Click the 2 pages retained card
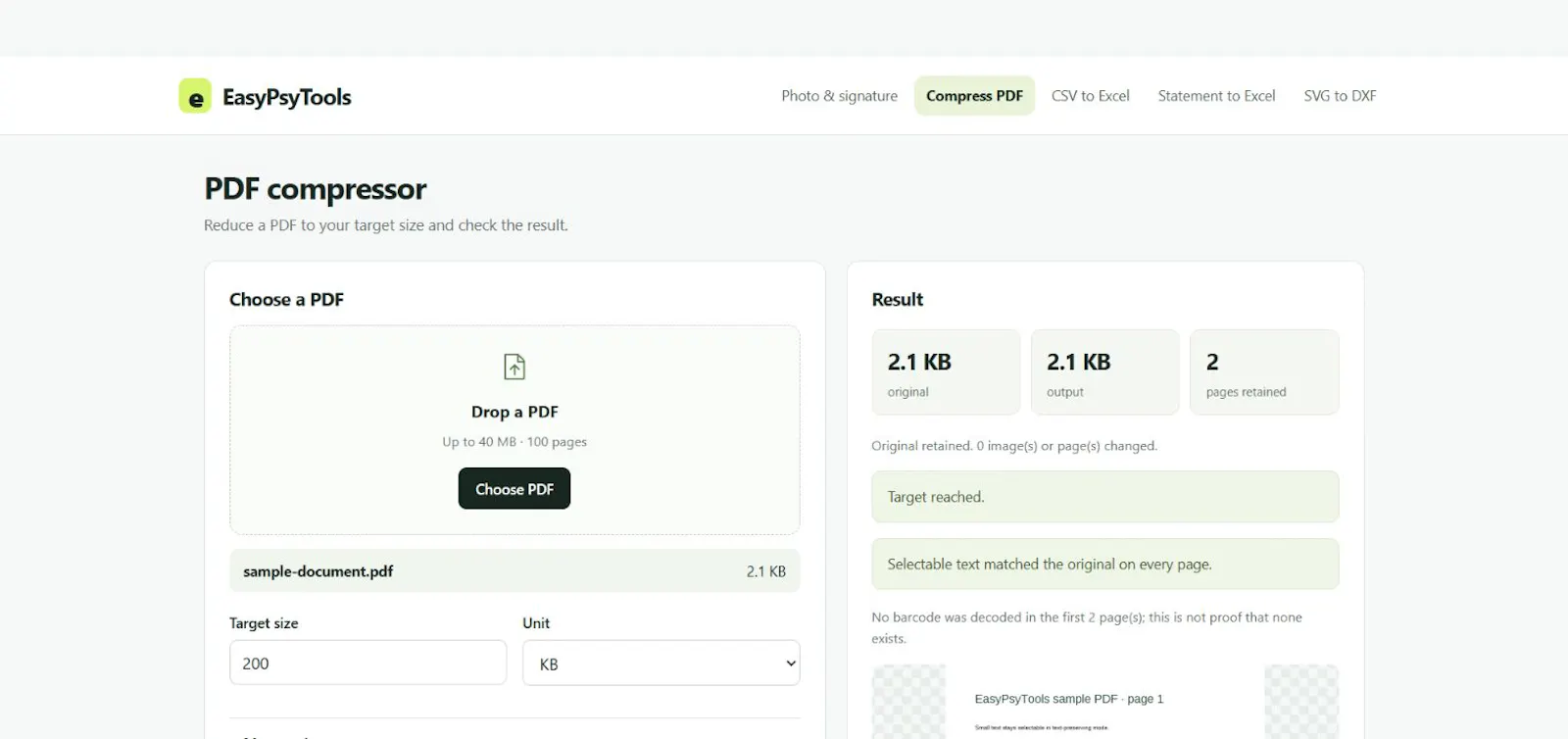 click(1264, 372)
